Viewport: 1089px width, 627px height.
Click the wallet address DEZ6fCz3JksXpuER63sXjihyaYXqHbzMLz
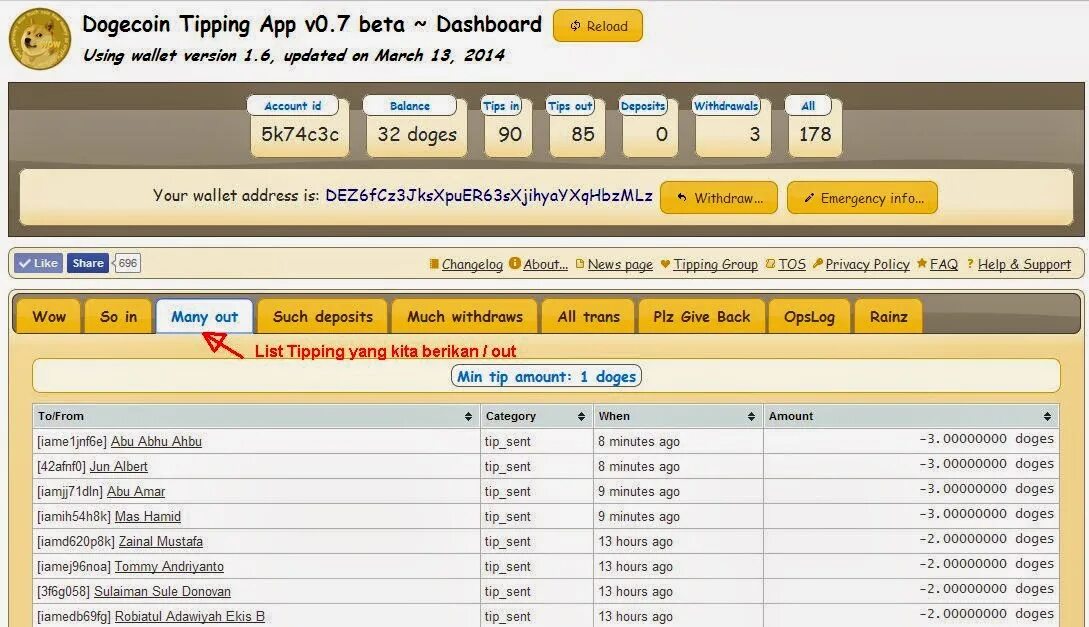489,196
